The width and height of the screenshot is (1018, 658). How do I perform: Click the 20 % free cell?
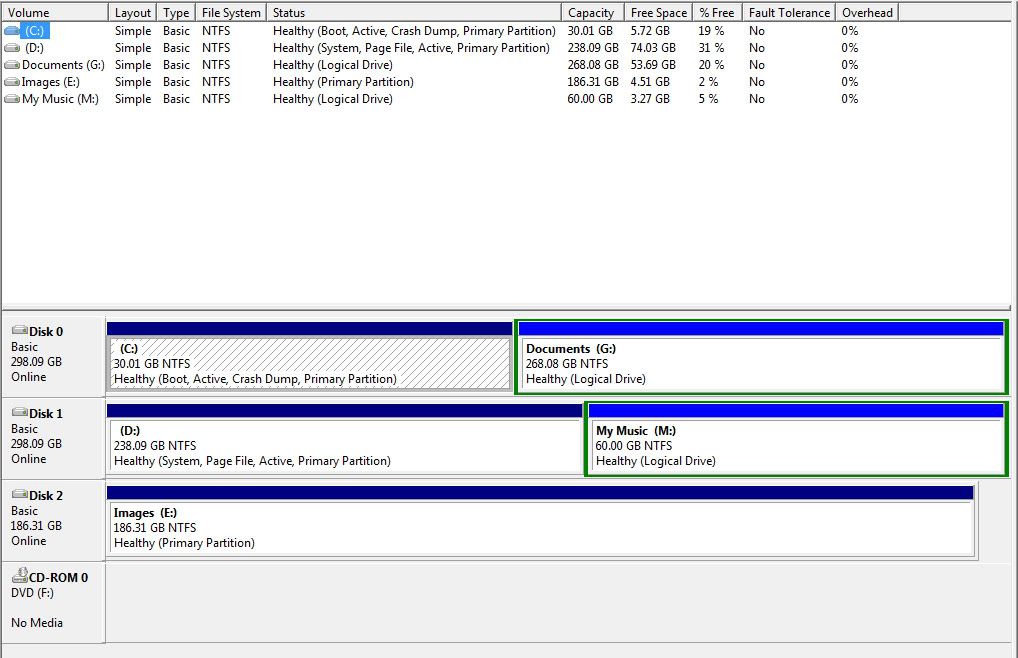[711, 65]
